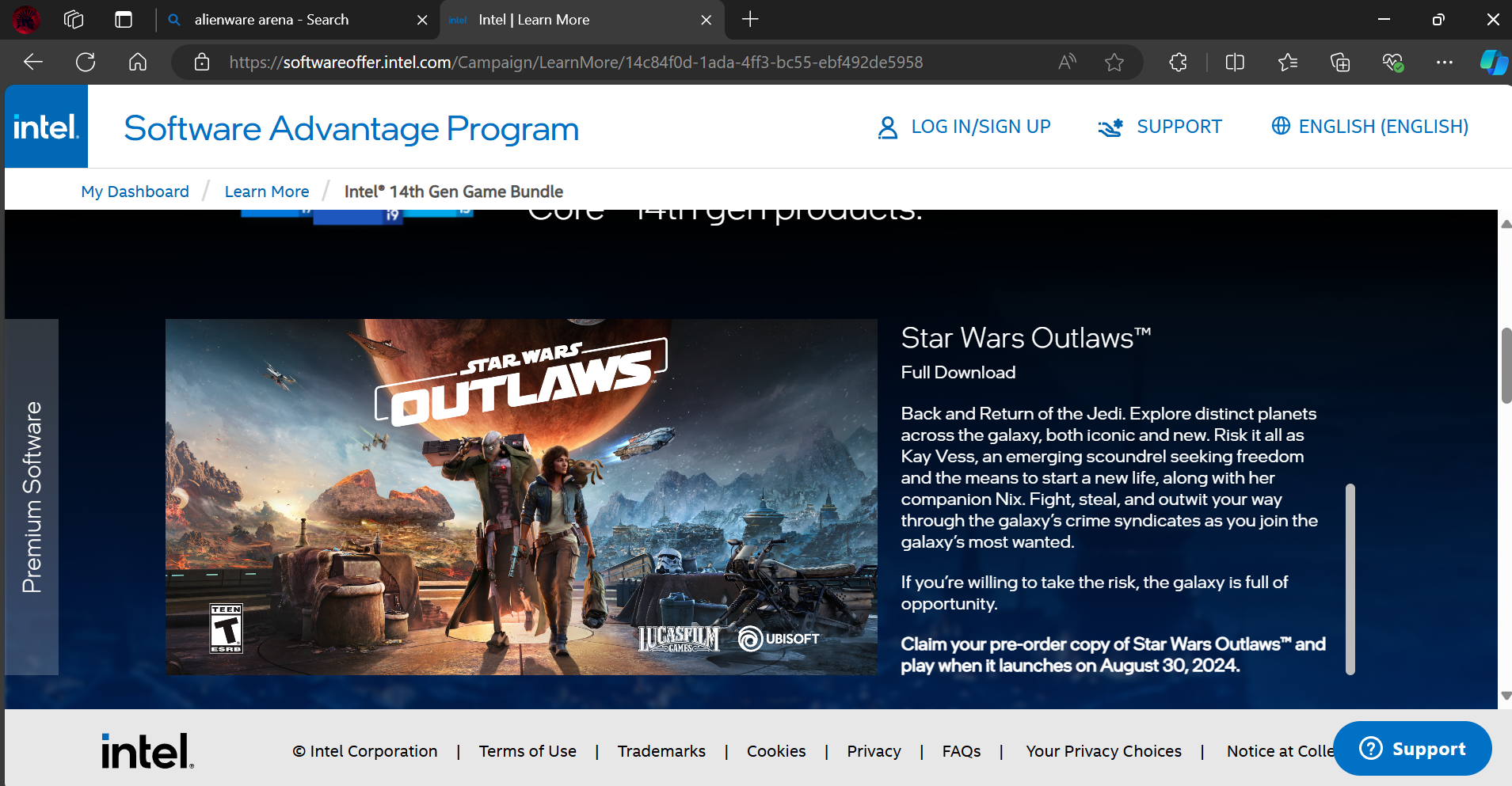Click the support handshake icon
Screen dimensions: 1512x786
[x=1110, y=127]
